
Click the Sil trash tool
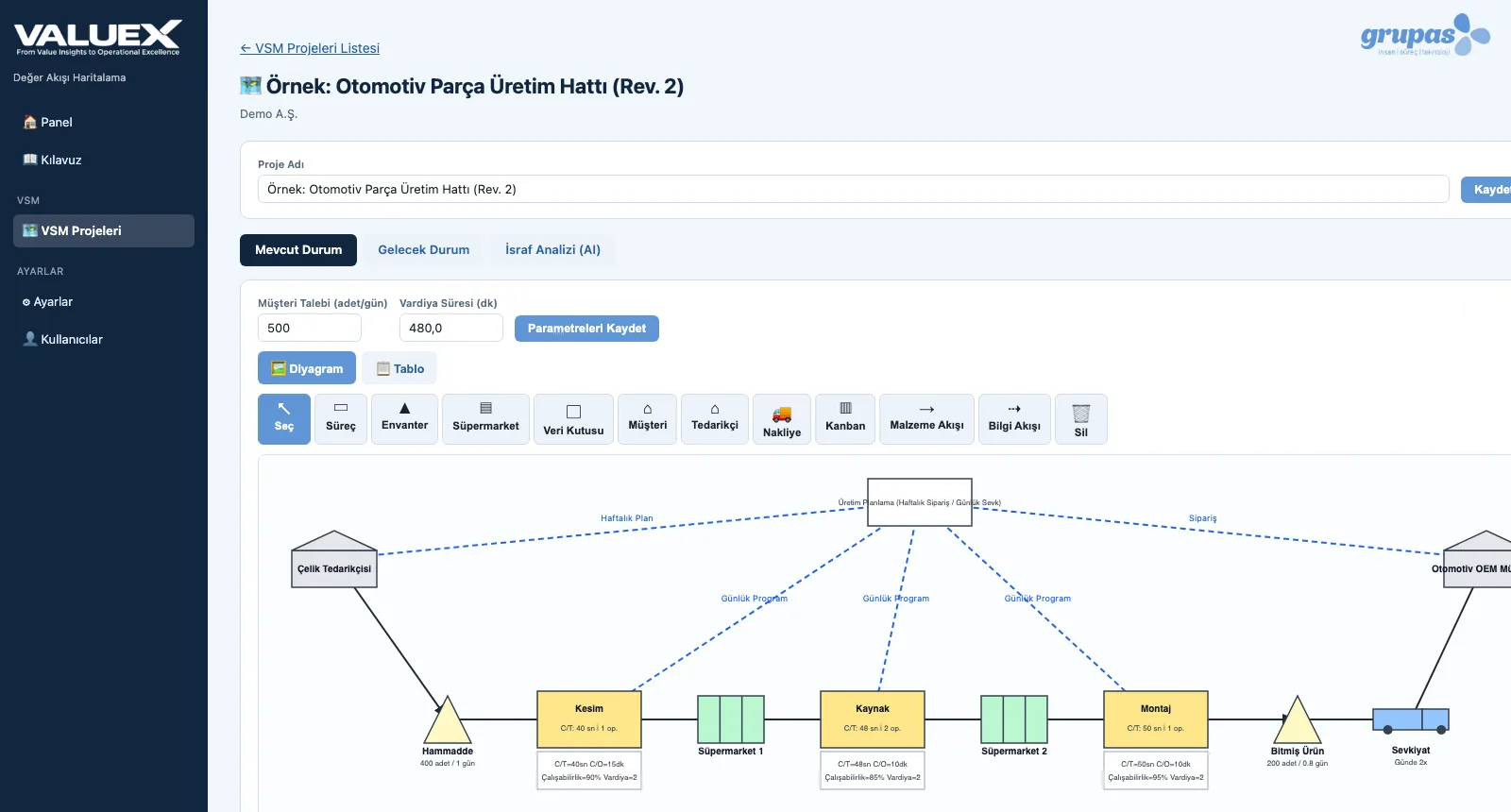(x=1081, y=419)
